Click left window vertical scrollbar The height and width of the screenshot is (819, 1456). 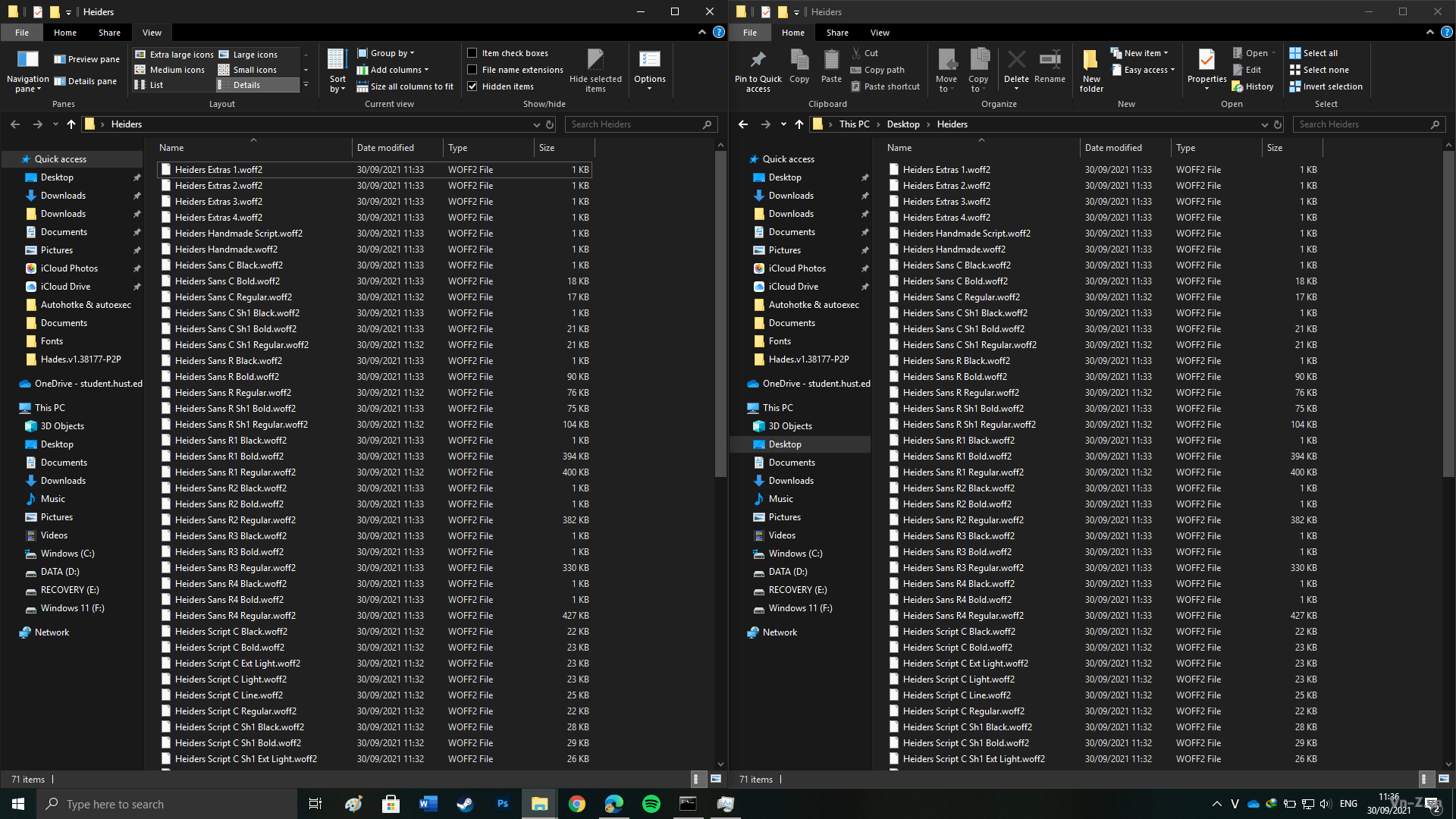click(720, 315)
